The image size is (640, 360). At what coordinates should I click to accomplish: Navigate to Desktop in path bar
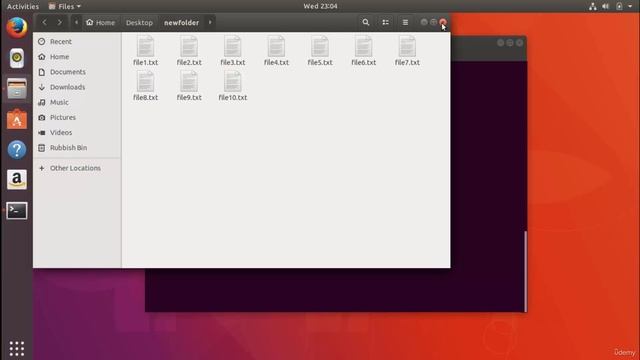[139, 22]
